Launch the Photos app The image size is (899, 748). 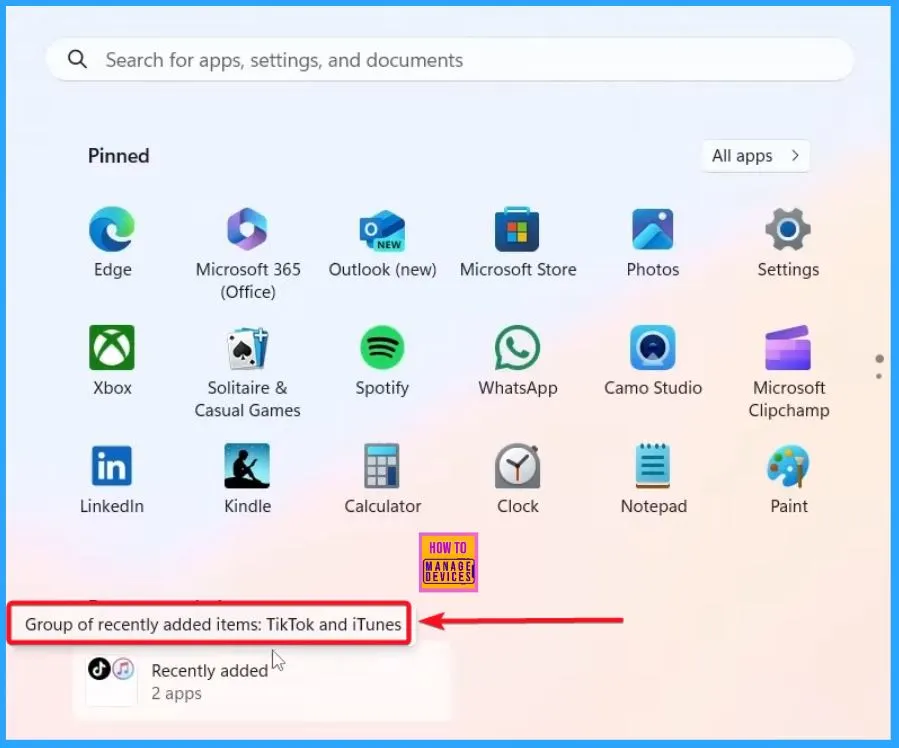point(652,244)
